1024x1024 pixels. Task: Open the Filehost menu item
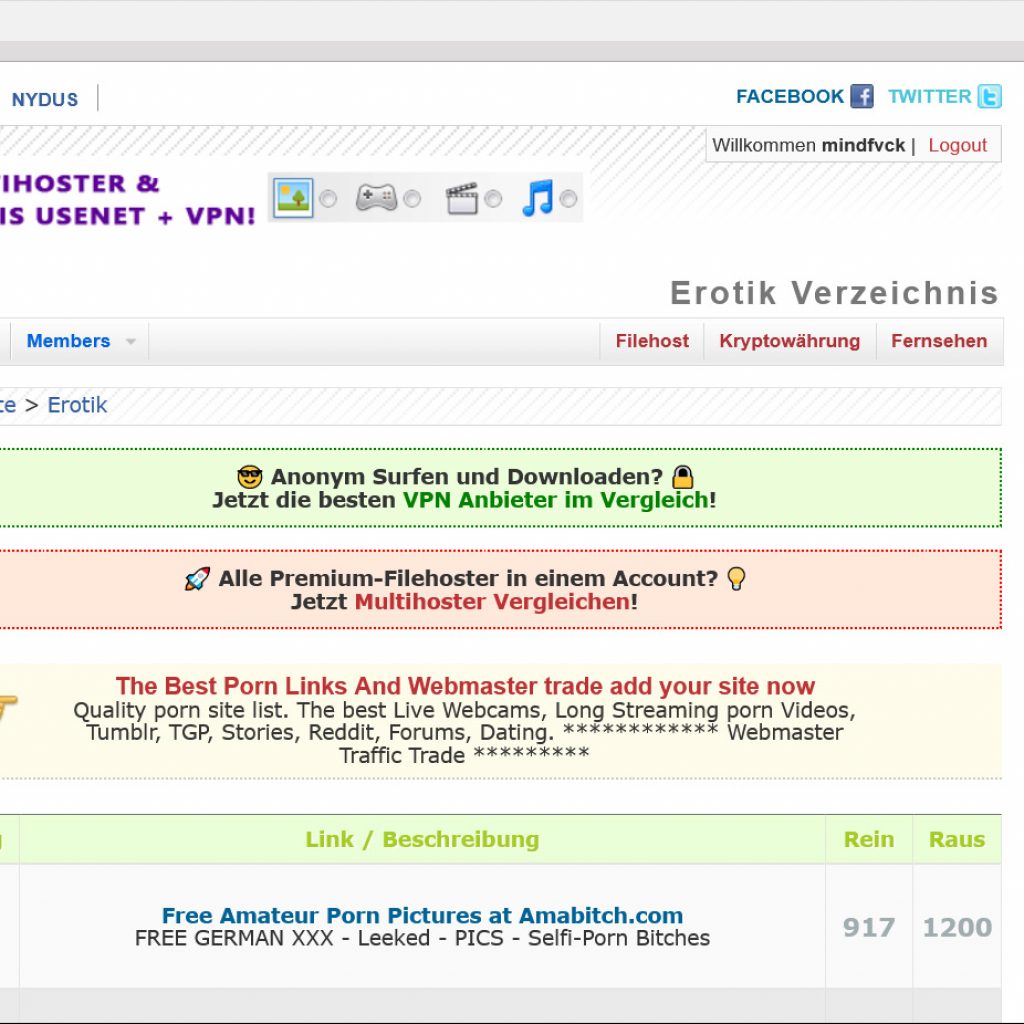click(x=652, y=341)
